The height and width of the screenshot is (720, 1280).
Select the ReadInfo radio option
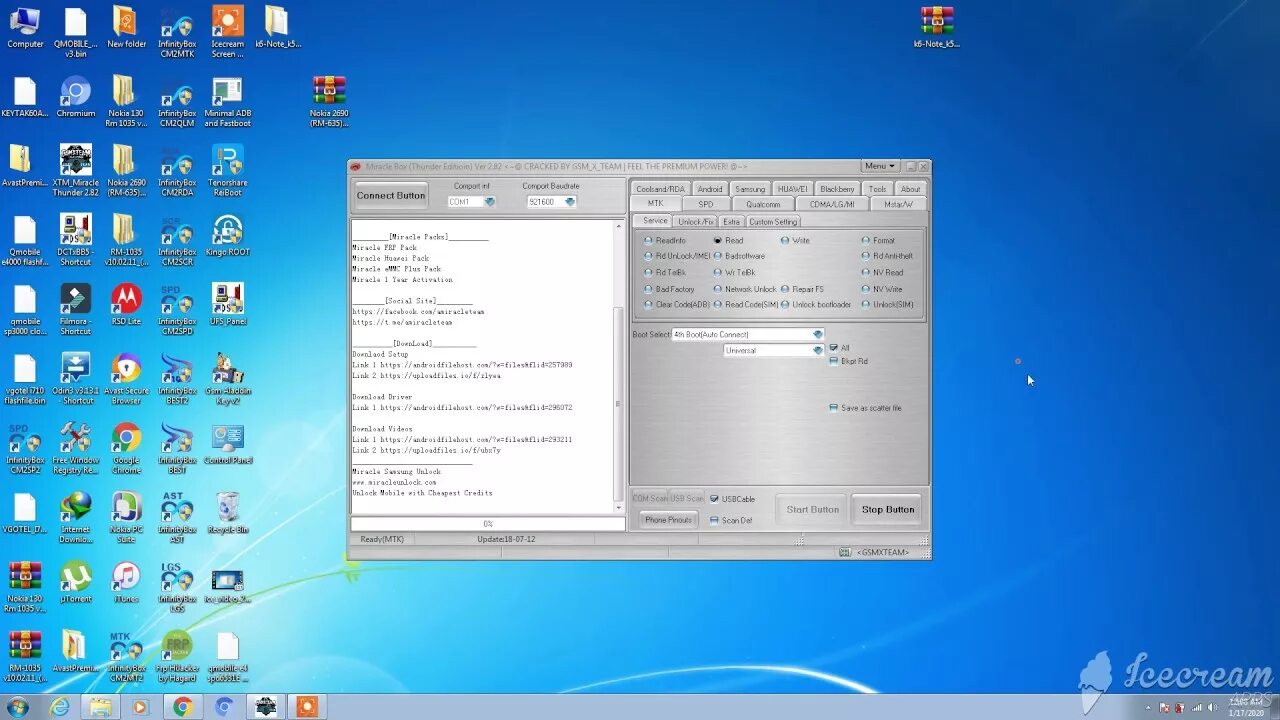tap(665, 241)
